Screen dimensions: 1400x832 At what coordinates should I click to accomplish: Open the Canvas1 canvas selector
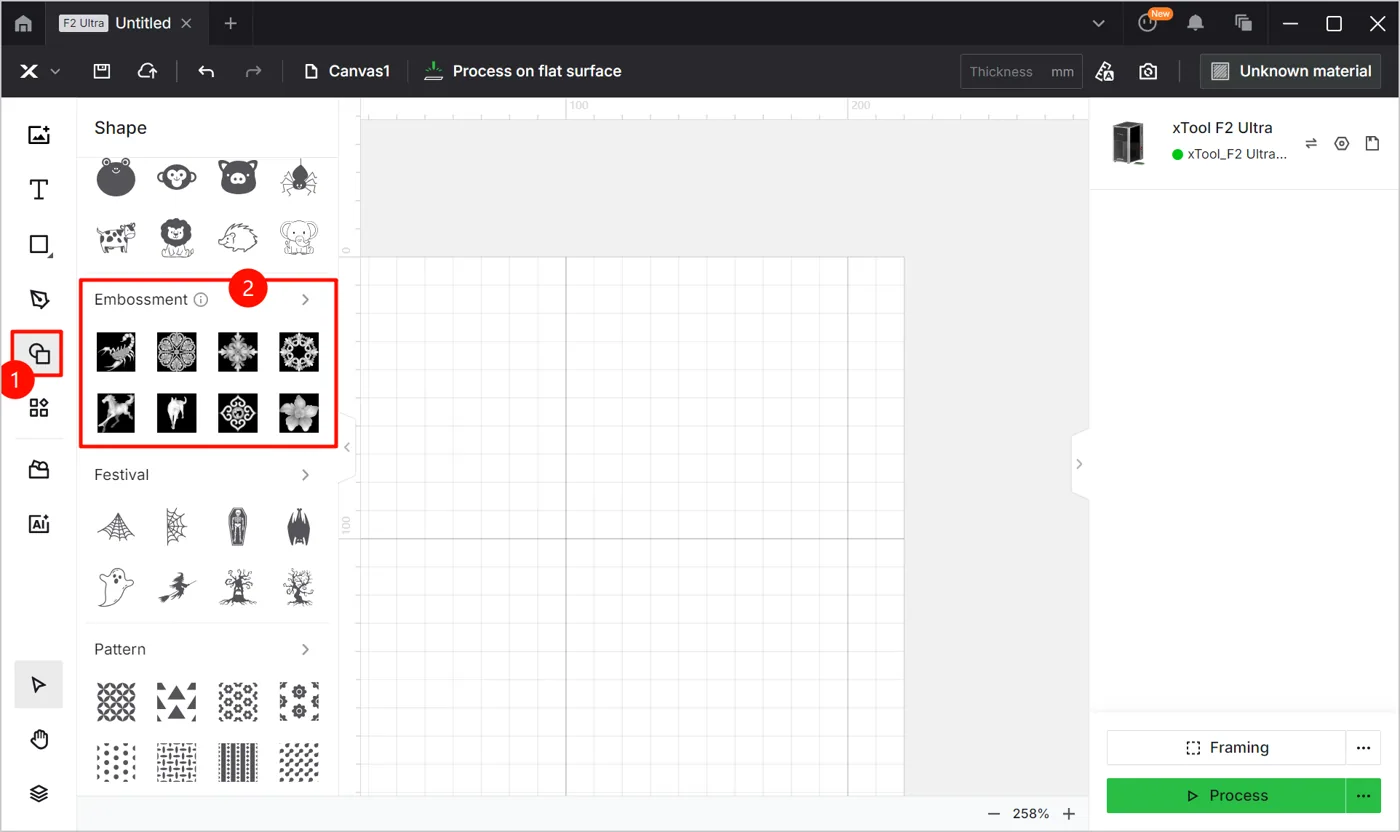coord(346,71)
